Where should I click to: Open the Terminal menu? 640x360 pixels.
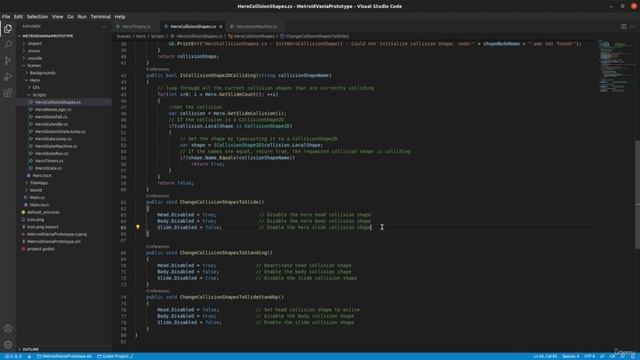[100, 17]
